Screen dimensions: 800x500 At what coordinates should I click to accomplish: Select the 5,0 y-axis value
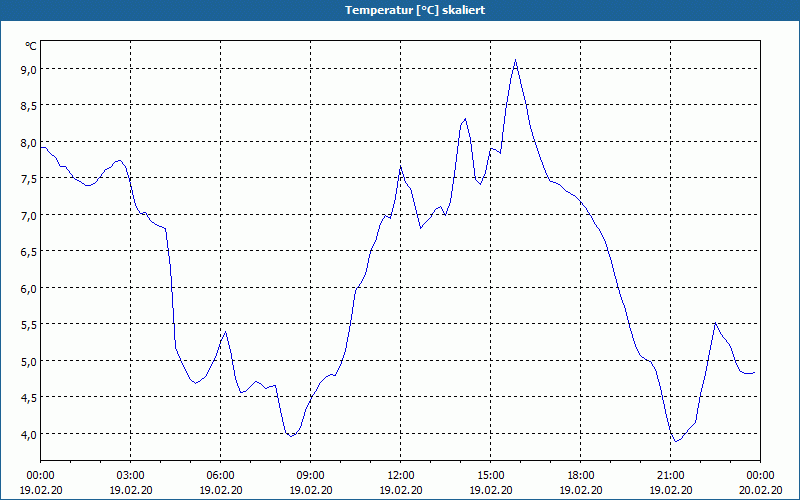(30, 361)
